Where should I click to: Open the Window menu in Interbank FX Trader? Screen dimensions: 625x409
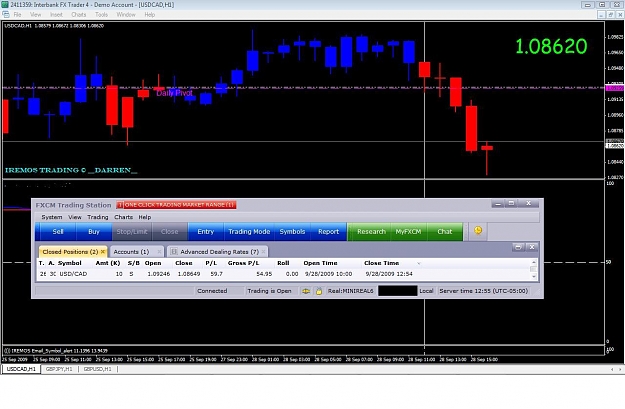tap(126, 14)
